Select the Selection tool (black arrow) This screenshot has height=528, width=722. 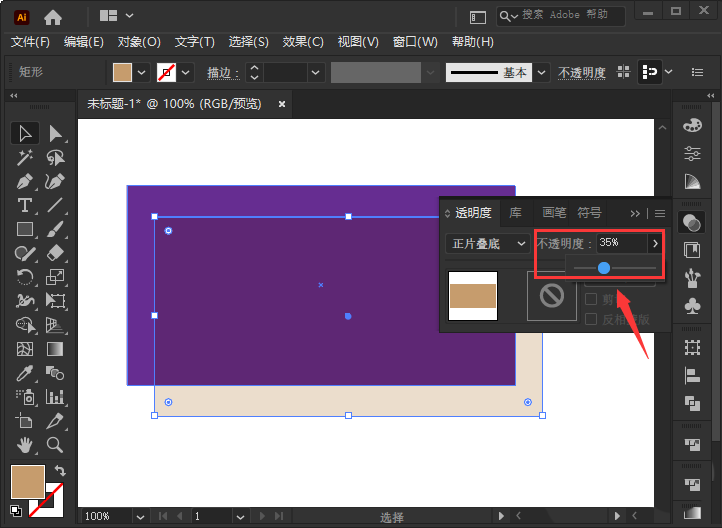(25, 133)
